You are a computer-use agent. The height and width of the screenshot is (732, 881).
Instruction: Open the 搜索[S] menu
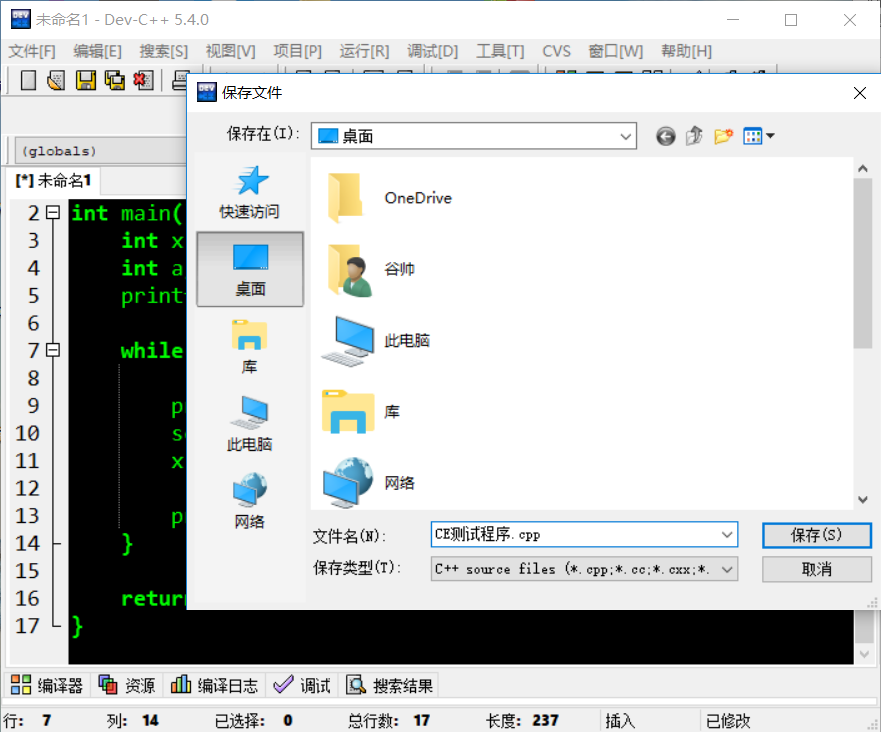164,52
